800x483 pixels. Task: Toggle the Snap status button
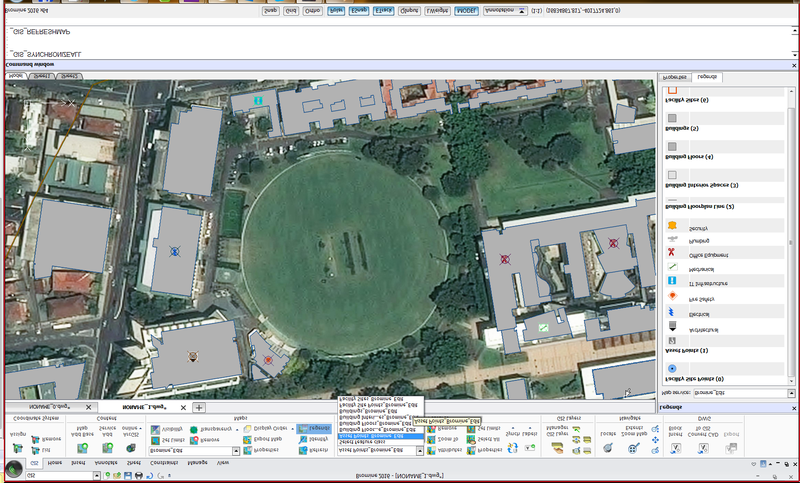[270, 10]
